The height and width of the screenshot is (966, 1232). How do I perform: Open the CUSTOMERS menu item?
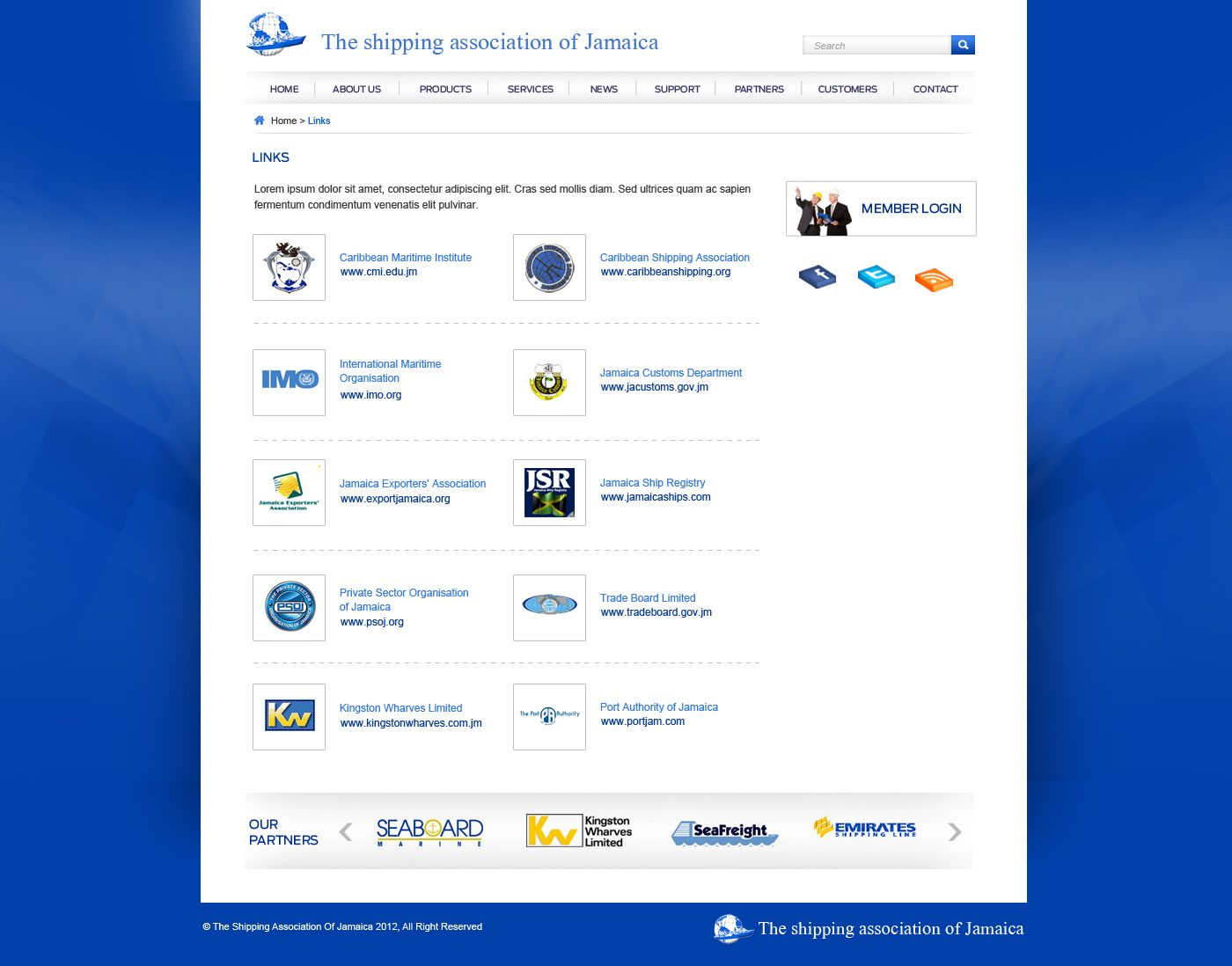coord(847,89)
